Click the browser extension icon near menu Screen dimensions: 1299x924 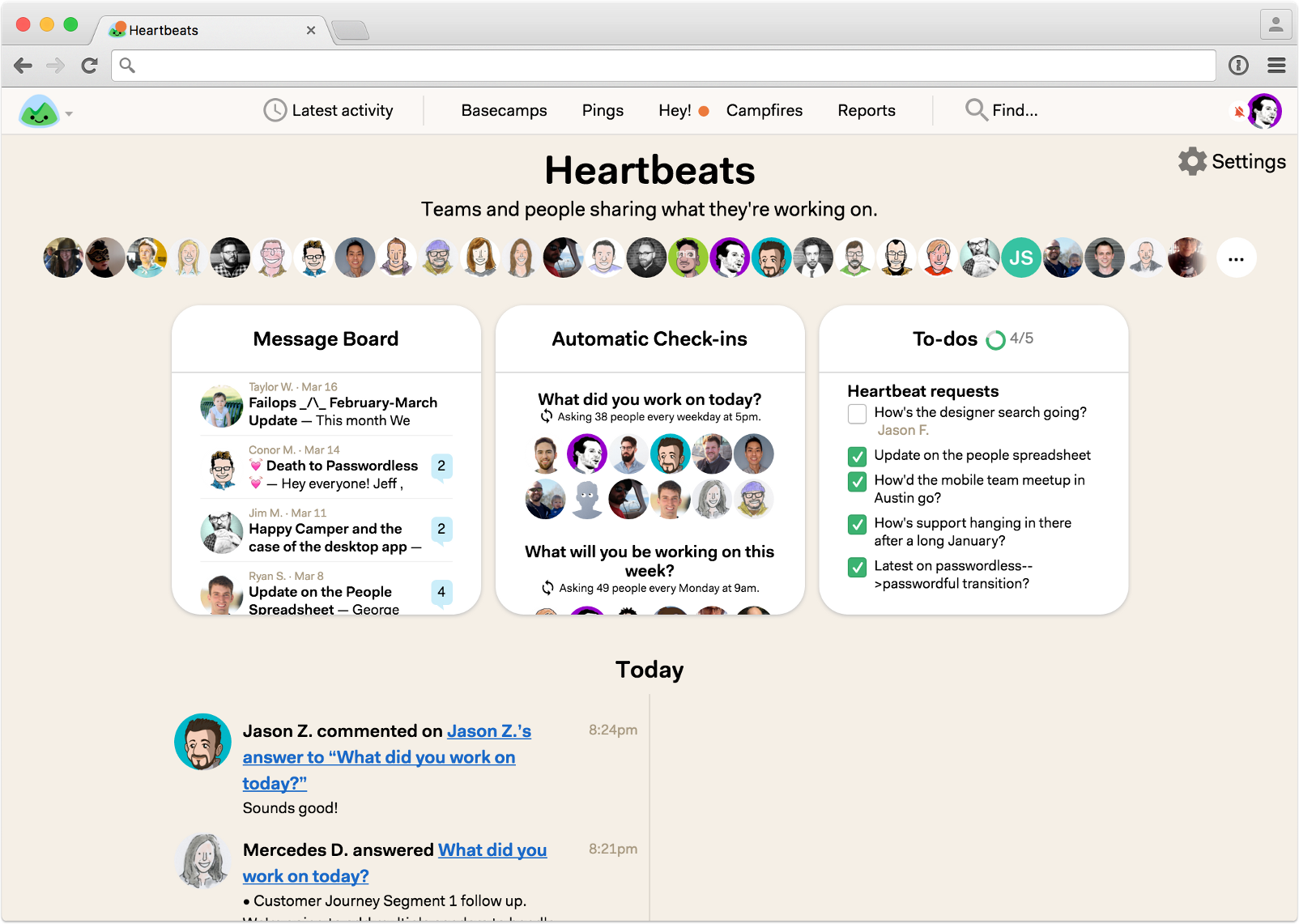coord(1238,66)
